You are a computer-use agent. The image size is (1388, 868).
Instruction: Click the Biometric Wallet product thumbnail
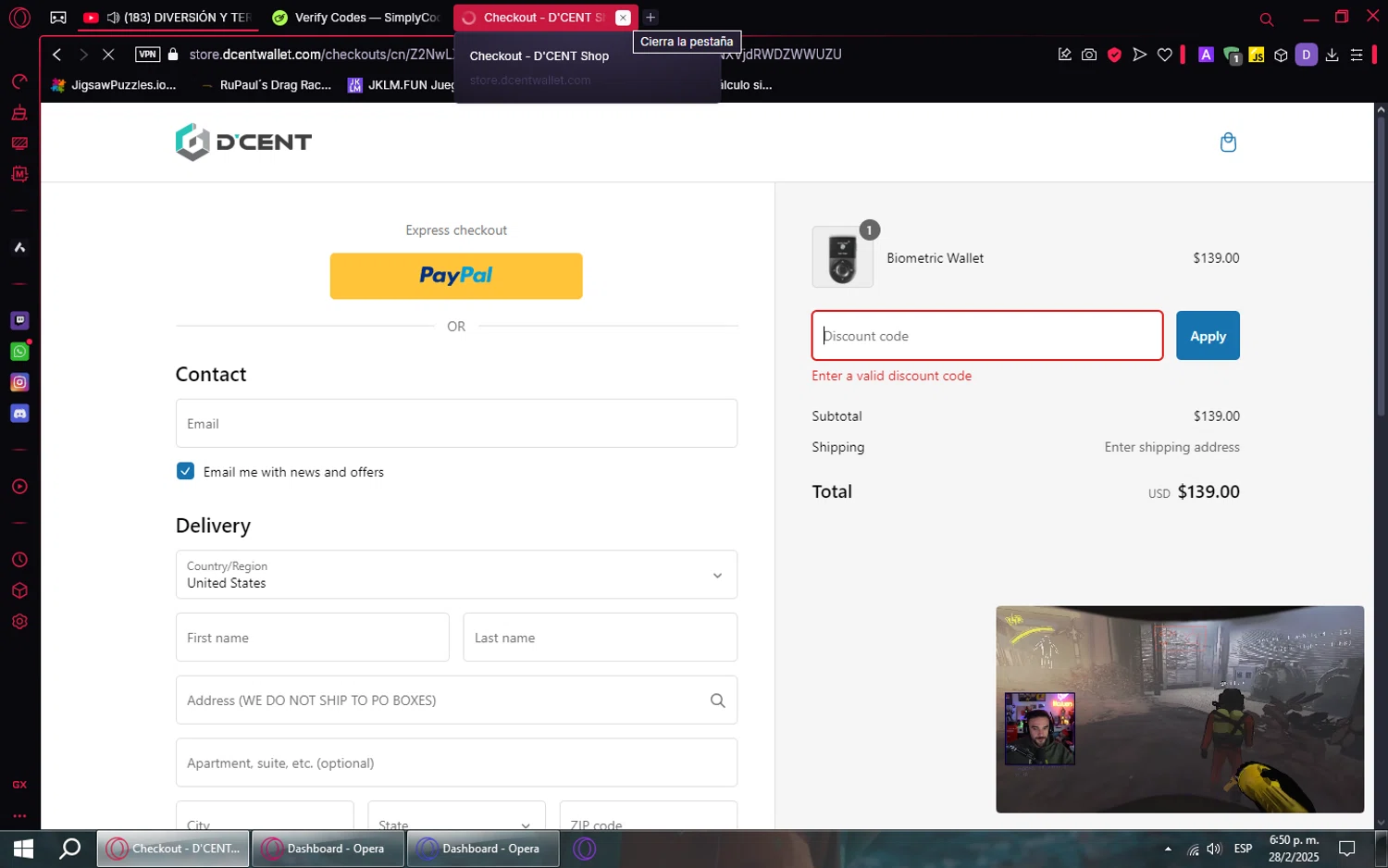pos(842,257)
